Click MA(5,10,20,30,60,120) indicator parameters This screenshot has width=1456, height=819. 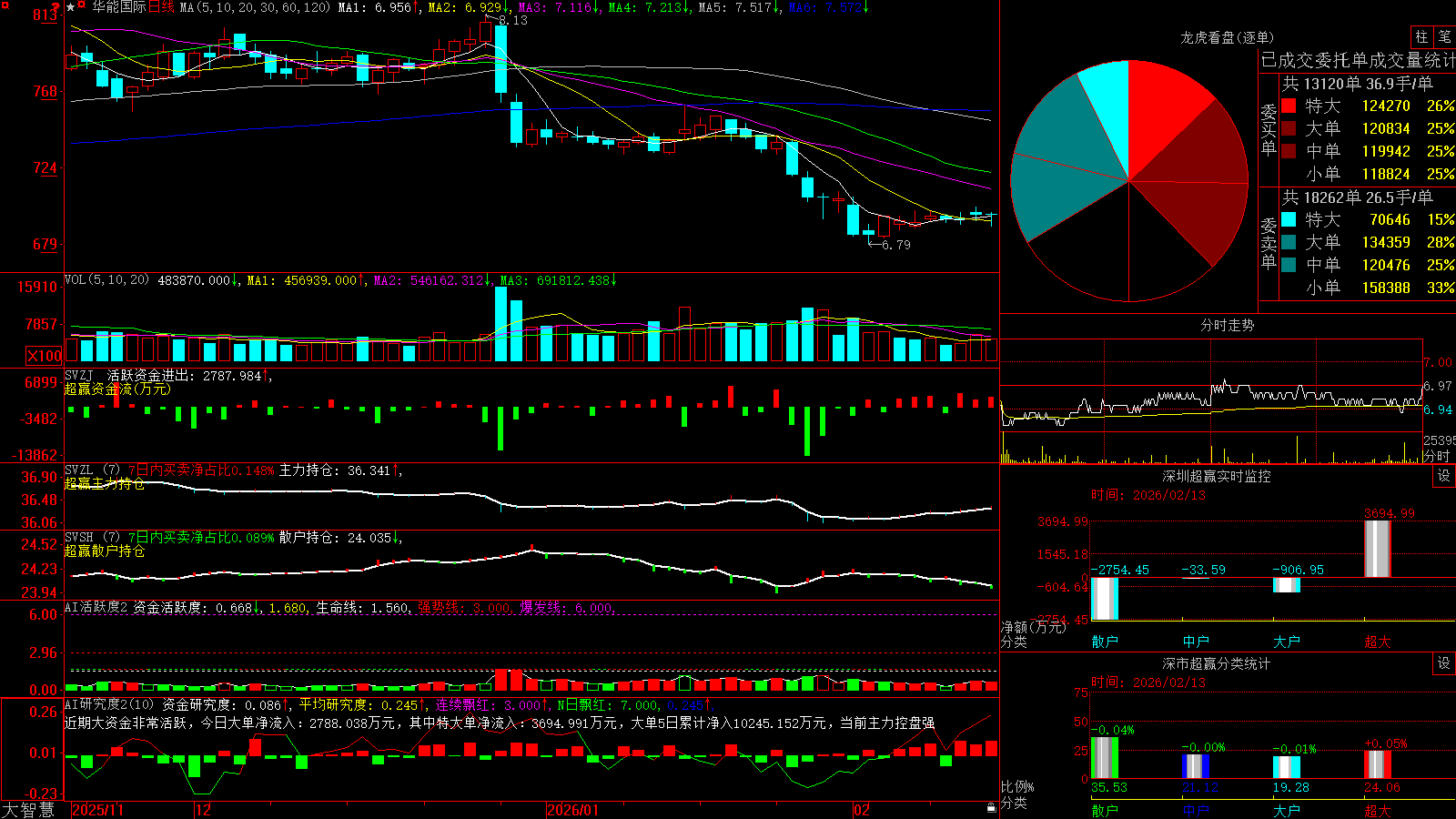tap(255, 7)
